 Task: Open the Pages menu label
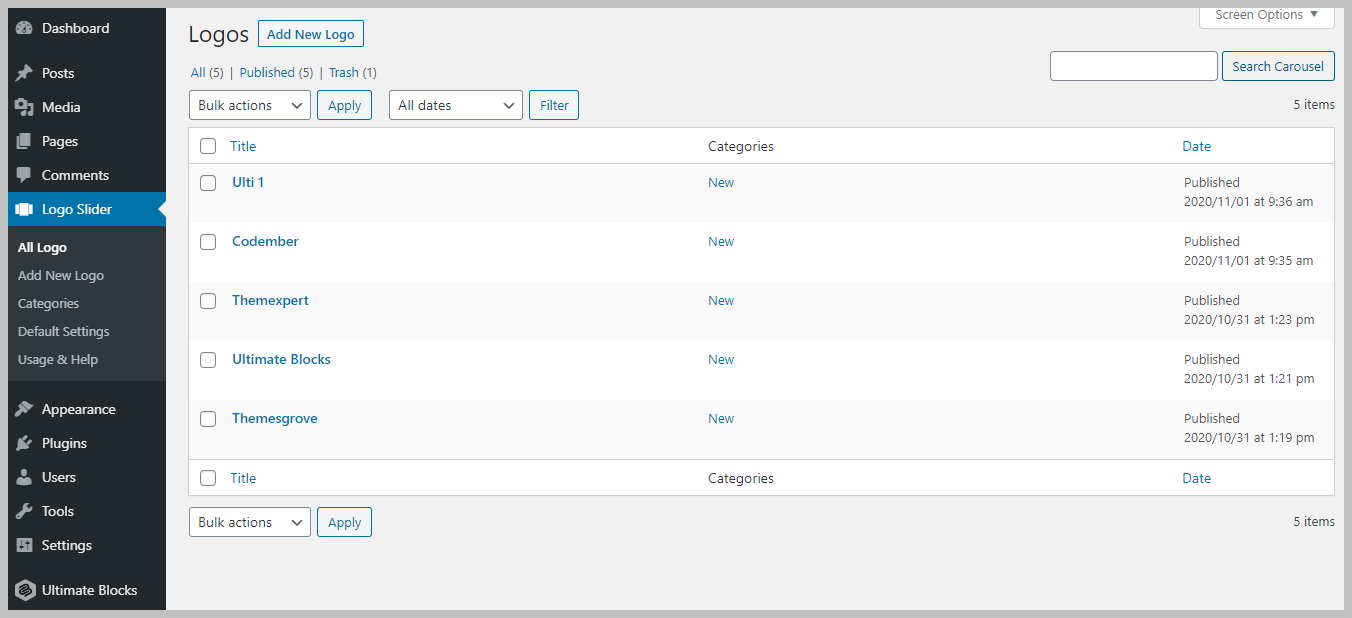[x=60, y=141]
